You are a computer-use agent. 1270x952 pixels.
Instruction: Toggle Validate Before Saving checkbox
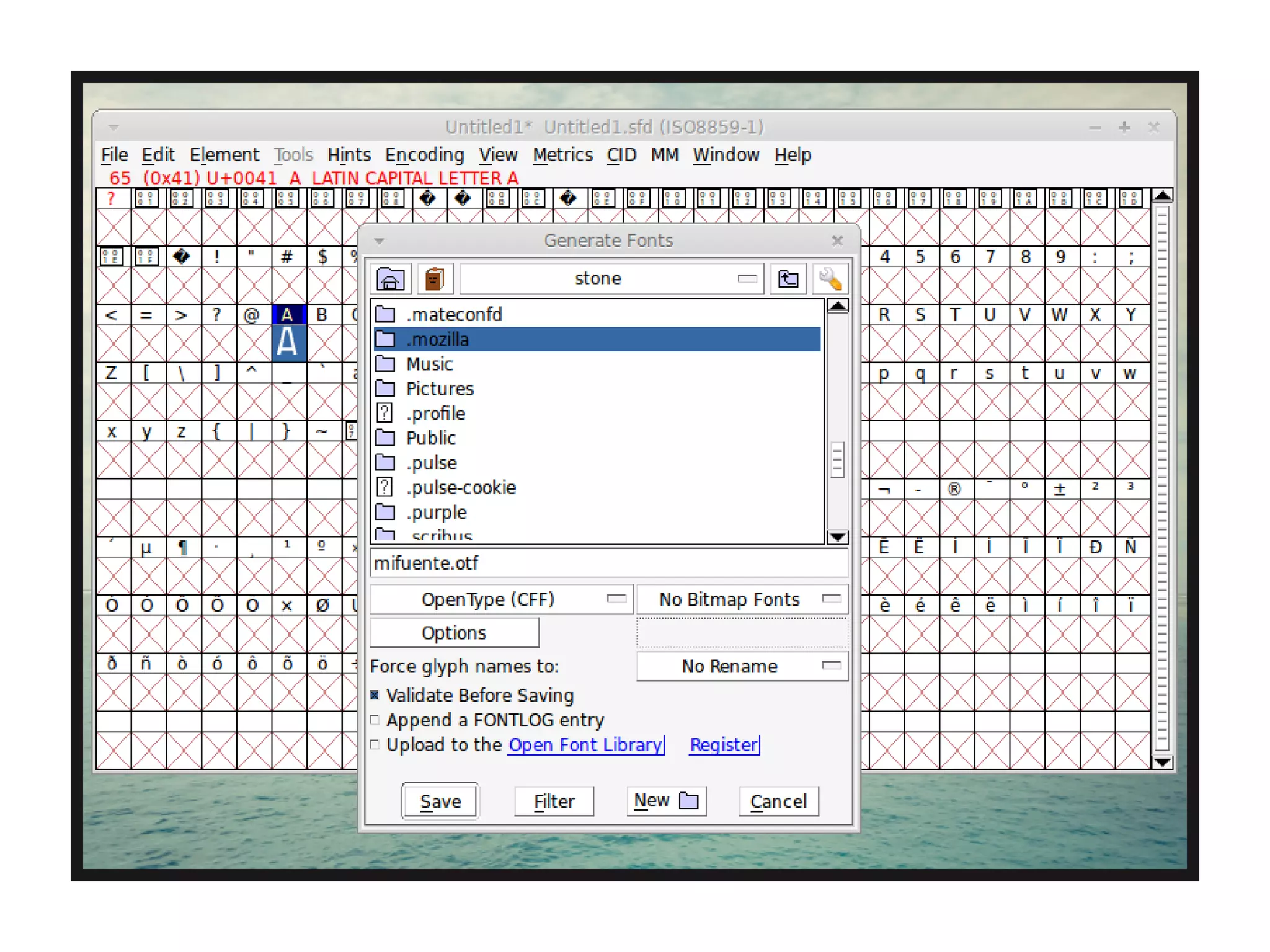pos(375,695)
